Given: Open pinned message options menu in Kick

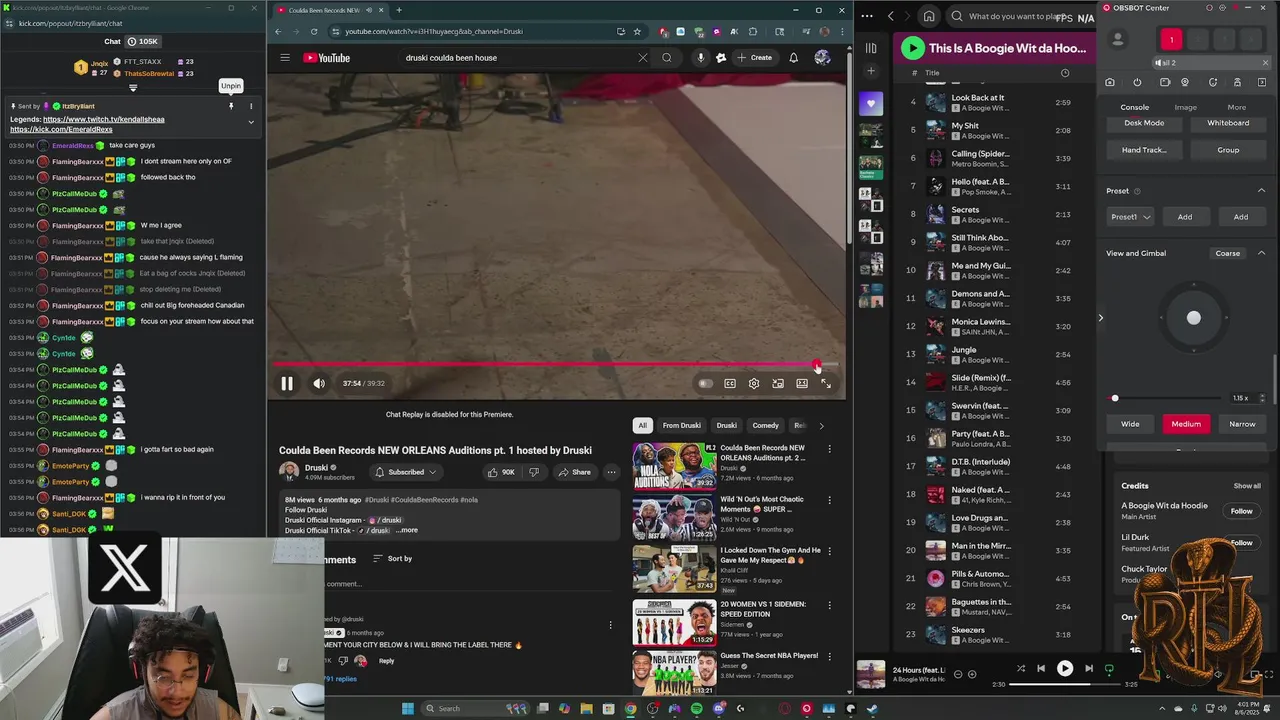Looking at the screenshot, I should tap(251, 106).
